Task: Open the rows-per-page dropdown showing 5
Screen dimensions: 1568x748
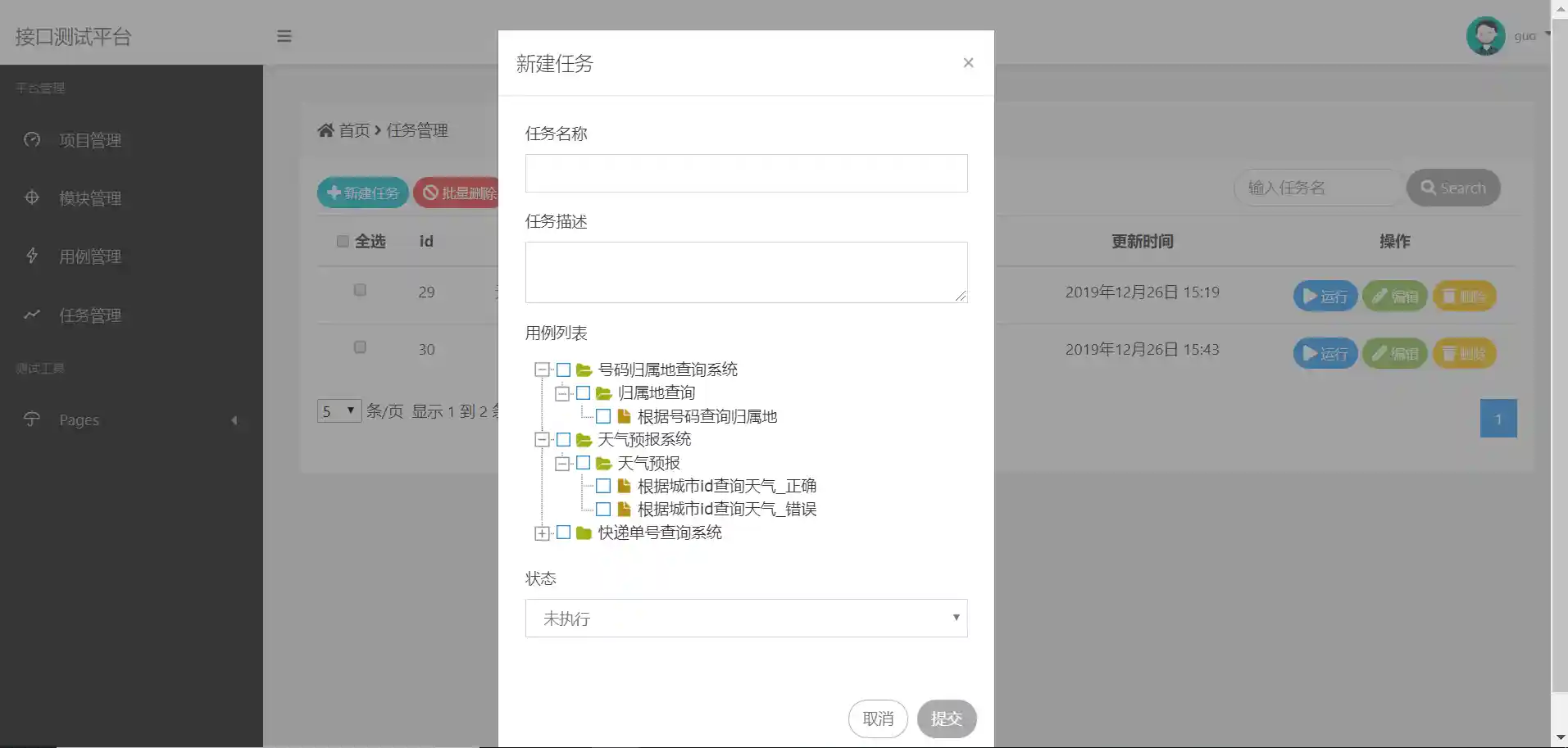Action: tap(339, 410)
